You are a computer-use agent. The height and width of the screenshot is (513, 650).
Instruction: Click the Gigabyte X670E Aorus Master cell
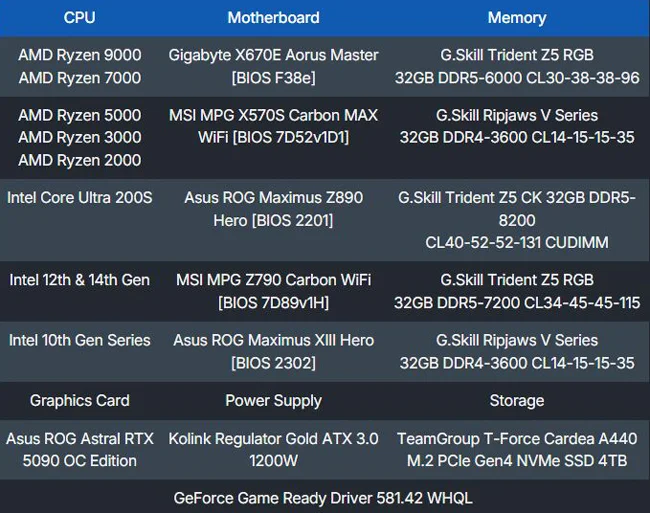pyautogui.click(x=273, y=66)
